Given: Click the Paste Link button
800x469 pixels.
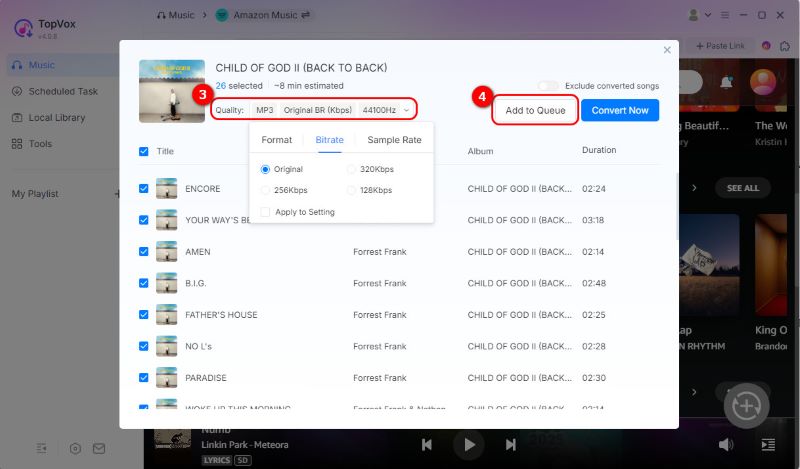Looking at the screenshot, I should [x=720, y=46].
